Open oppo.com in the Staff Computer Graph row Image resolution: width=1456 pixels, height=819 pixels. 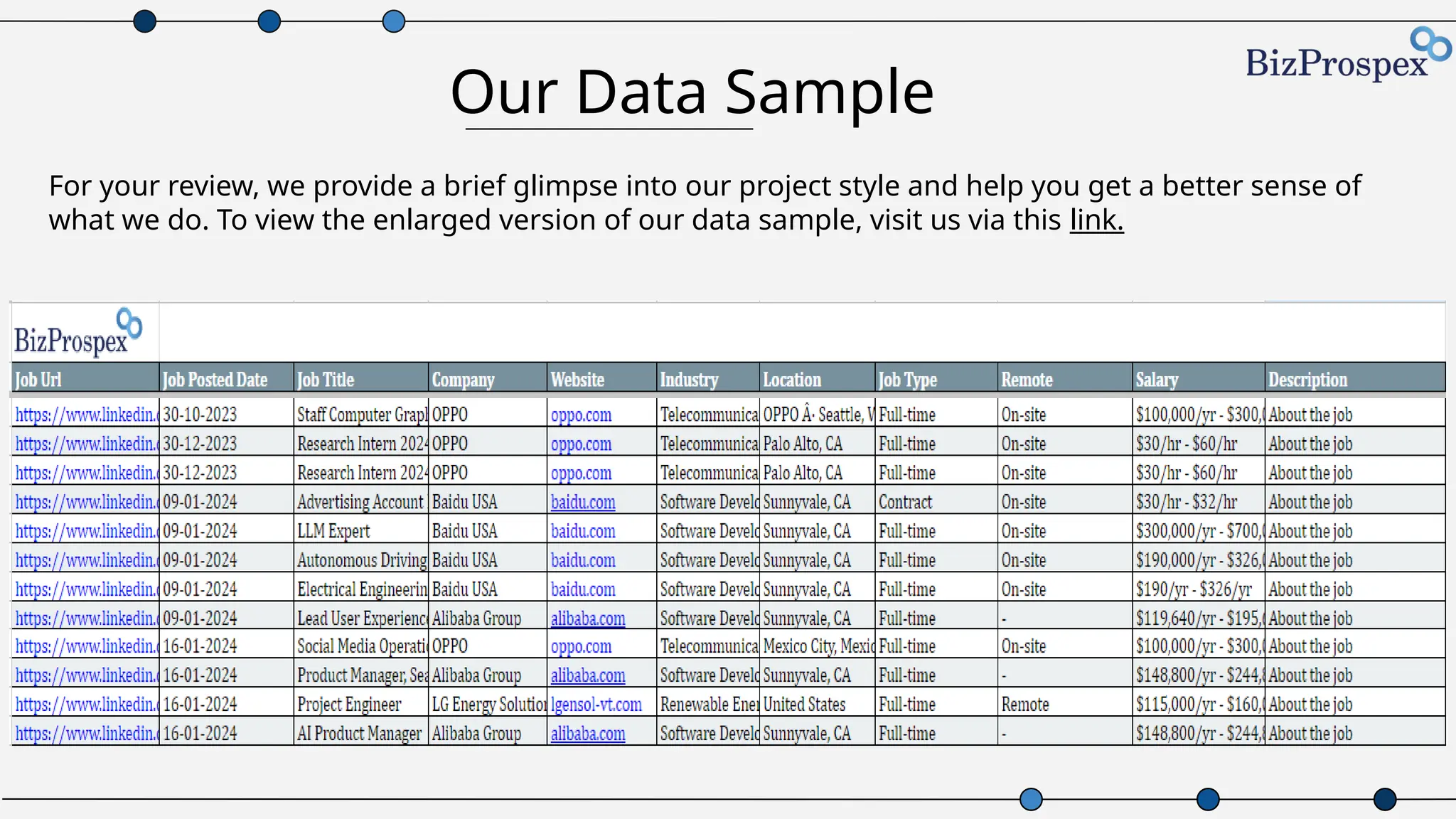(x=581, y=415)
